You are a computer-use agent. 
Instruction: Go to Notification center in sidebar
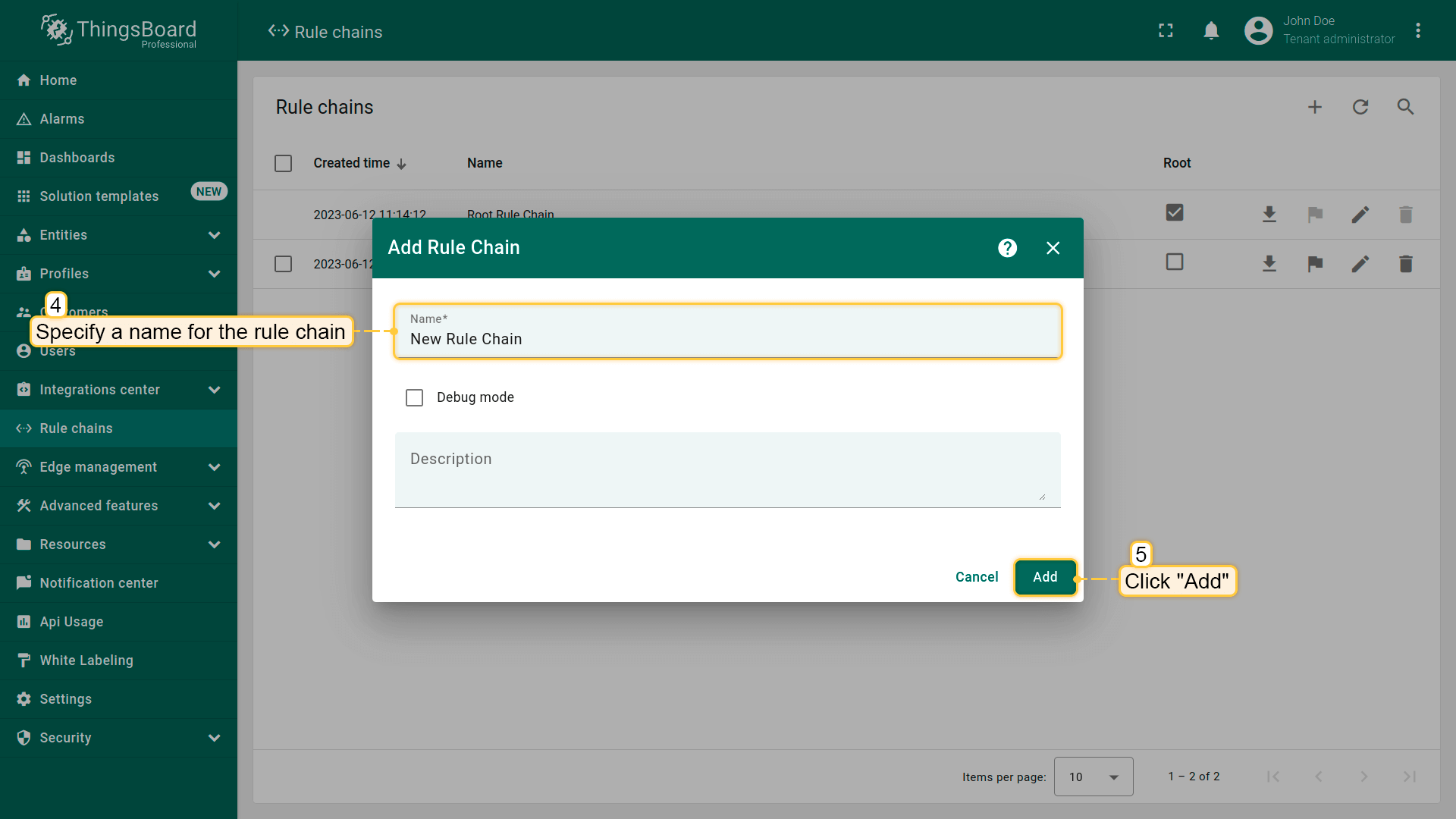click(x=99, y=583)
